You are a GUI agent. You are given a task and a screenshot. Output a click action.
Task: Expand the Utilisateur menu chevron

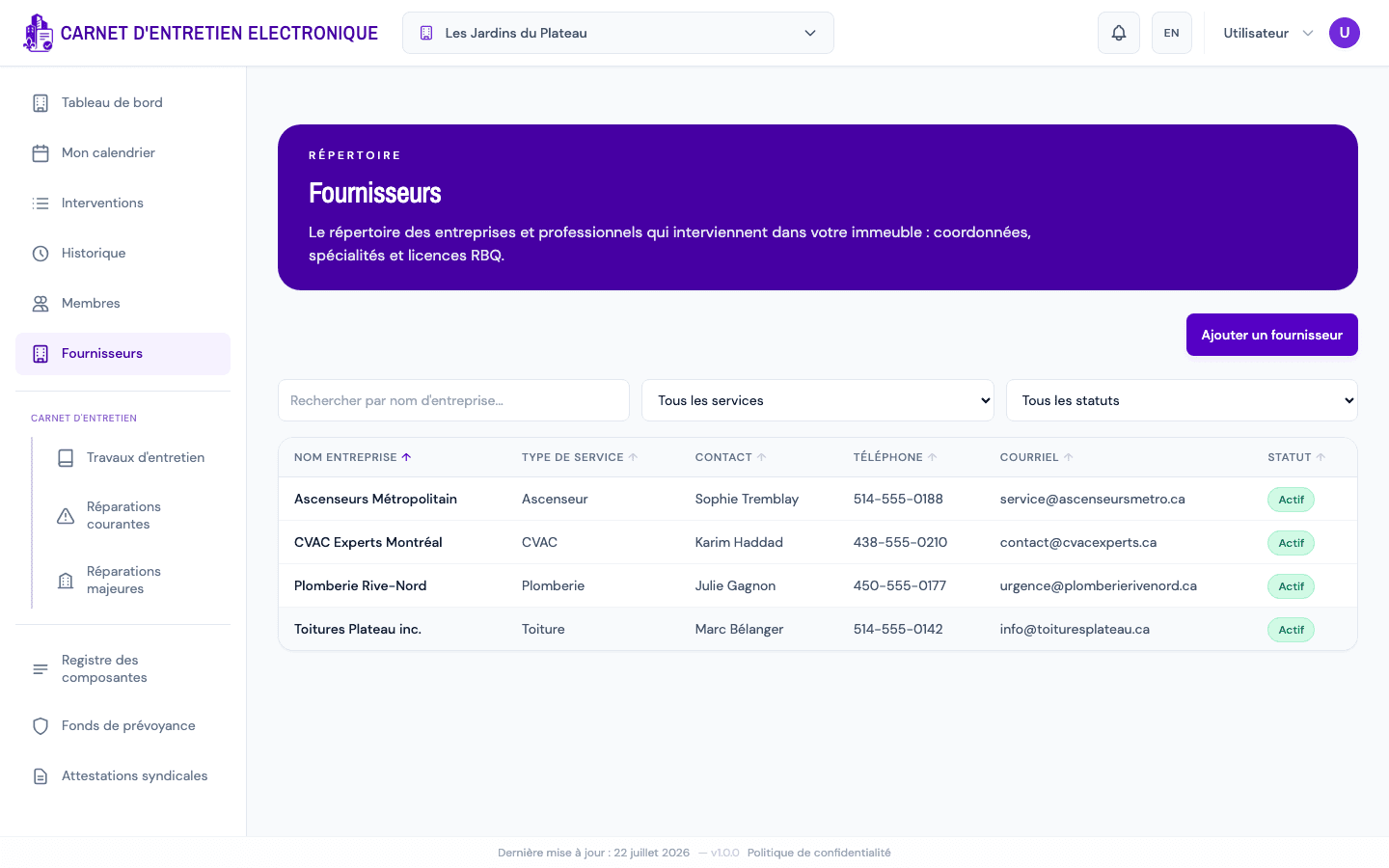(1308, 33)
